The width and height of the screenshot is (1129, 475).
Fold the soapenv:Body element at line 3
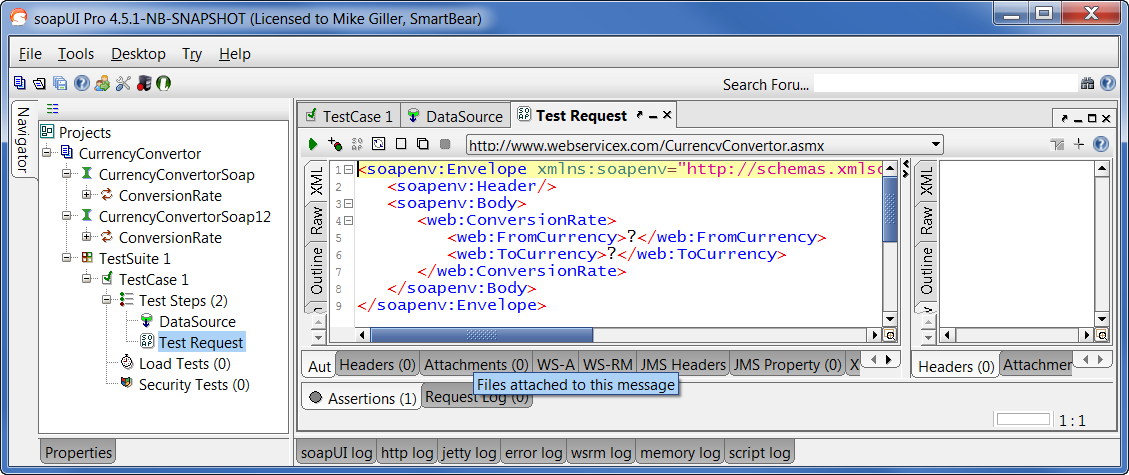(348, 204)
